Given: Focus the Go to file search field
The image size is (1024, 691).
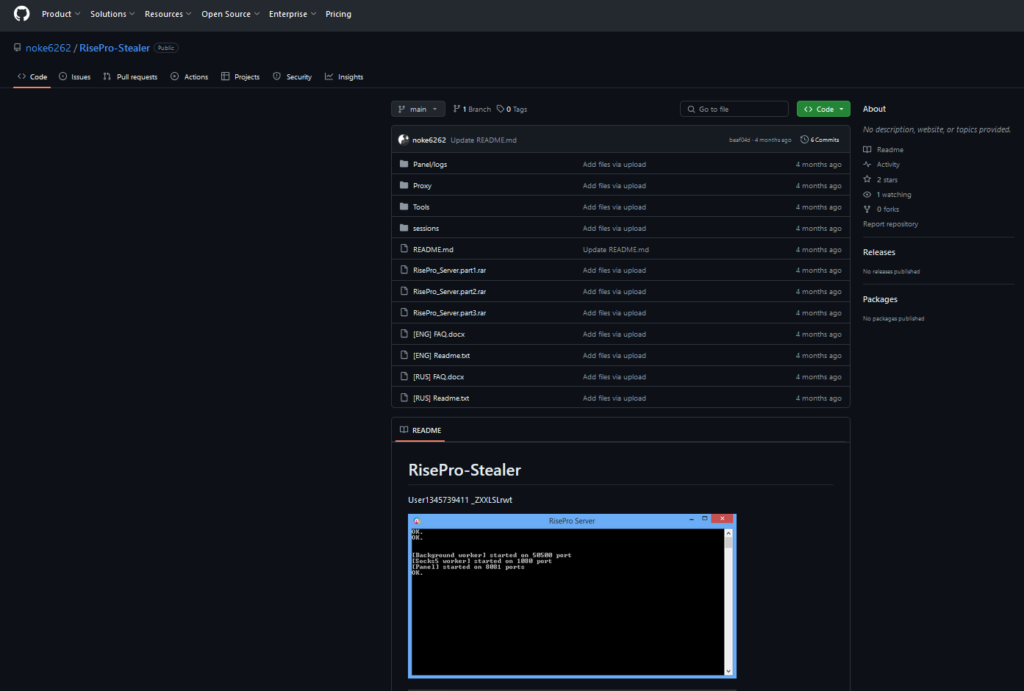Looking at the screenshot, I should coord(734,109).
